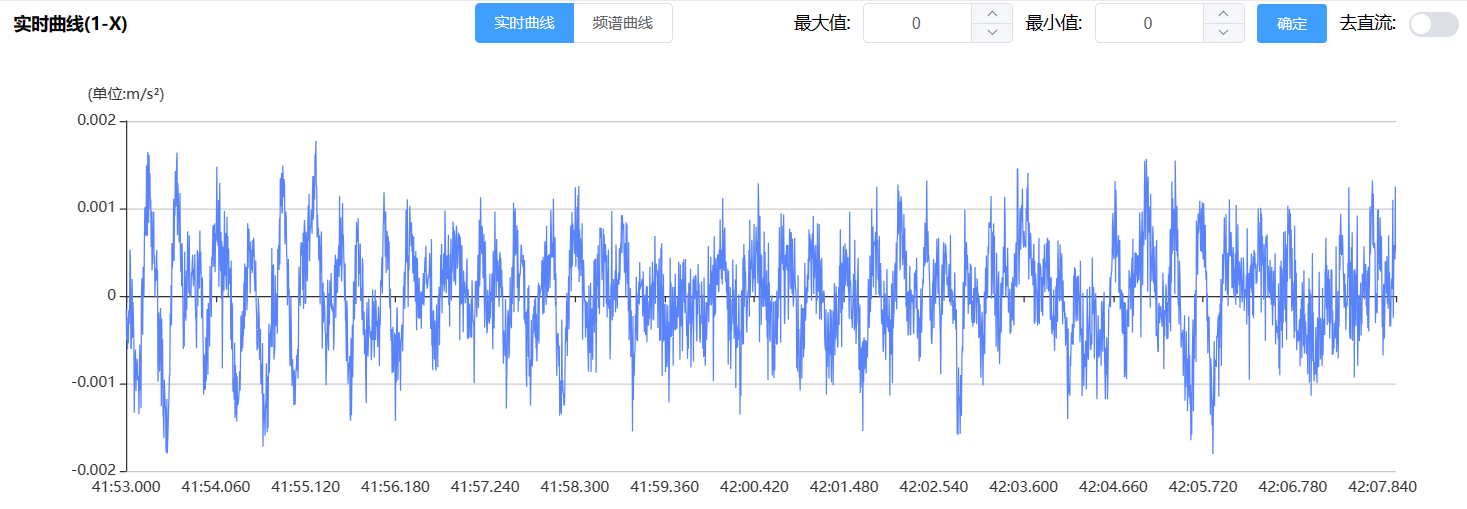Image resolution: width=1467 pixels, height=509 pixels.
Task: Open the 频谱曲线 tab
Action: click(622, 23)
